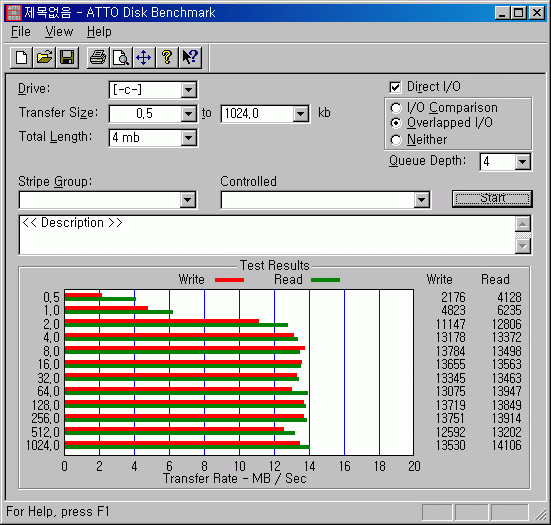
Task: Open the Total Length 4 mb dropdown
Action: [189, 138]
